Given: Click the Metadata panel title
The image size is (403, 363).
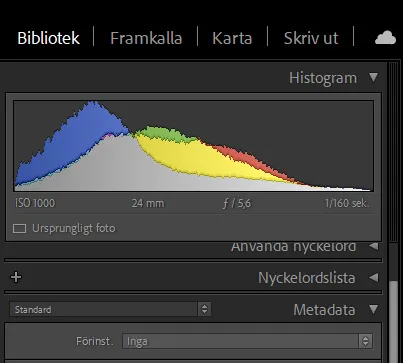Looking at the screenshot, I should pos(324,310).
